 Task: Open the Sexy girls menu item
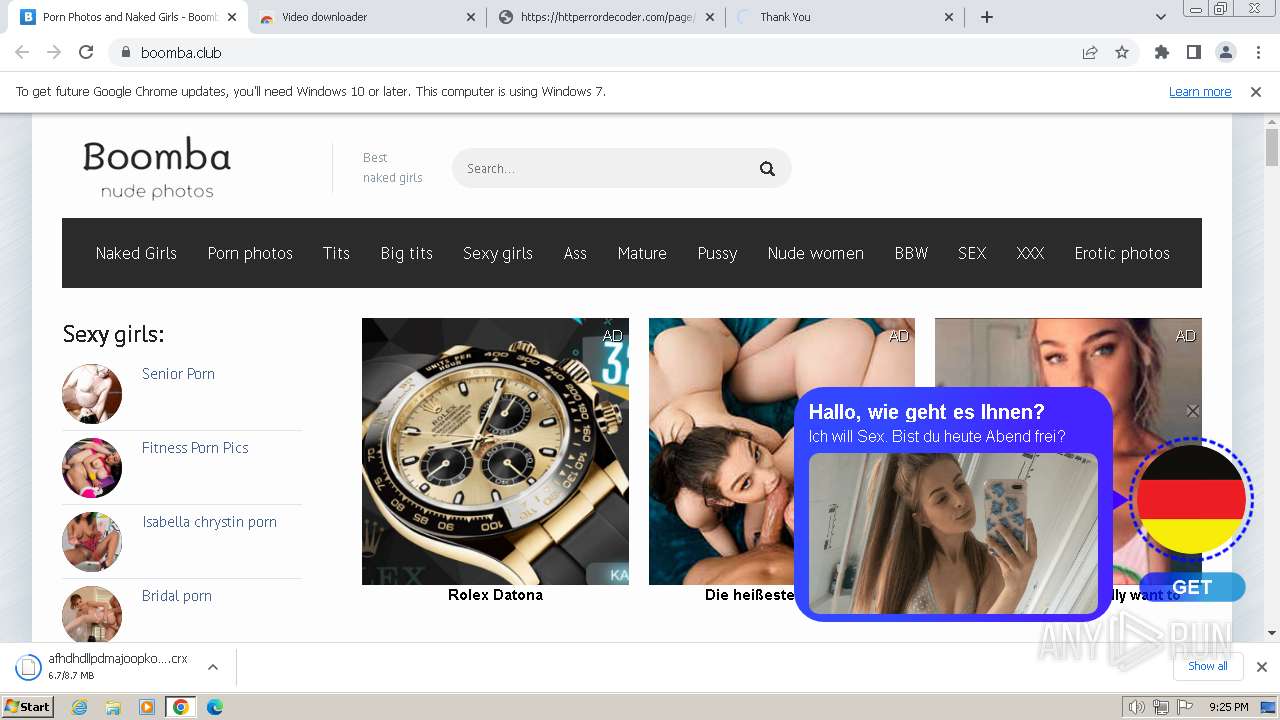click(x=498, y=253)
